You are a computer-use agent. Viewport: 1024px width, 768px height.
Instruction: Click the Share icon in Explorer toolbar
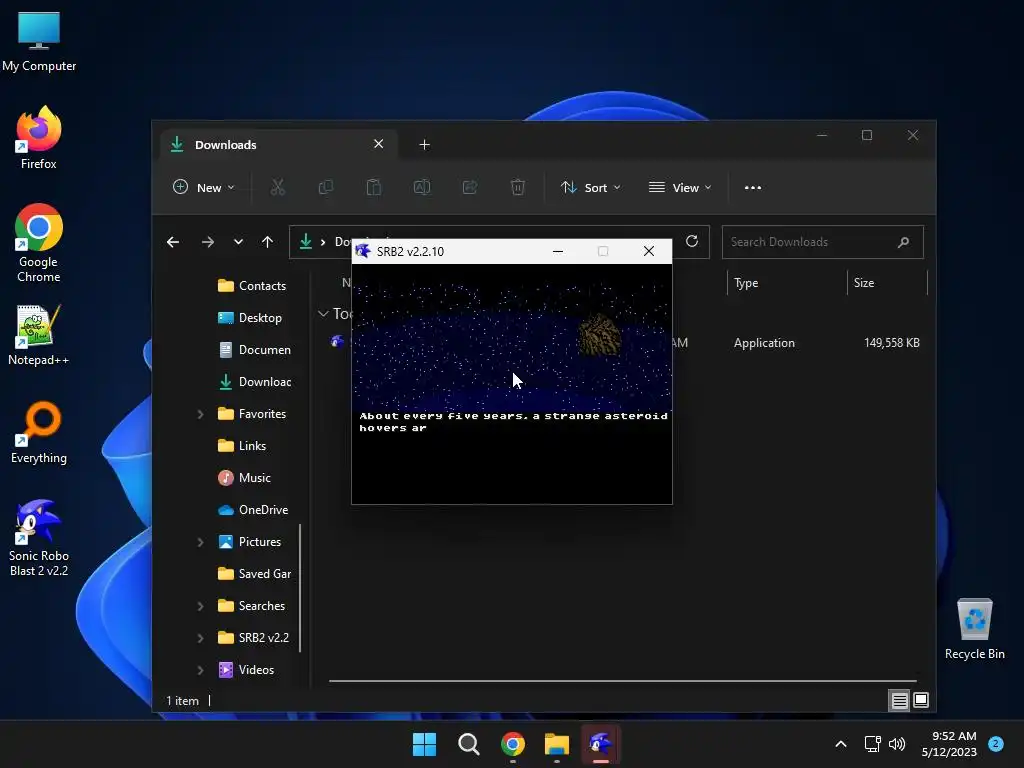(x=470, y=187)
